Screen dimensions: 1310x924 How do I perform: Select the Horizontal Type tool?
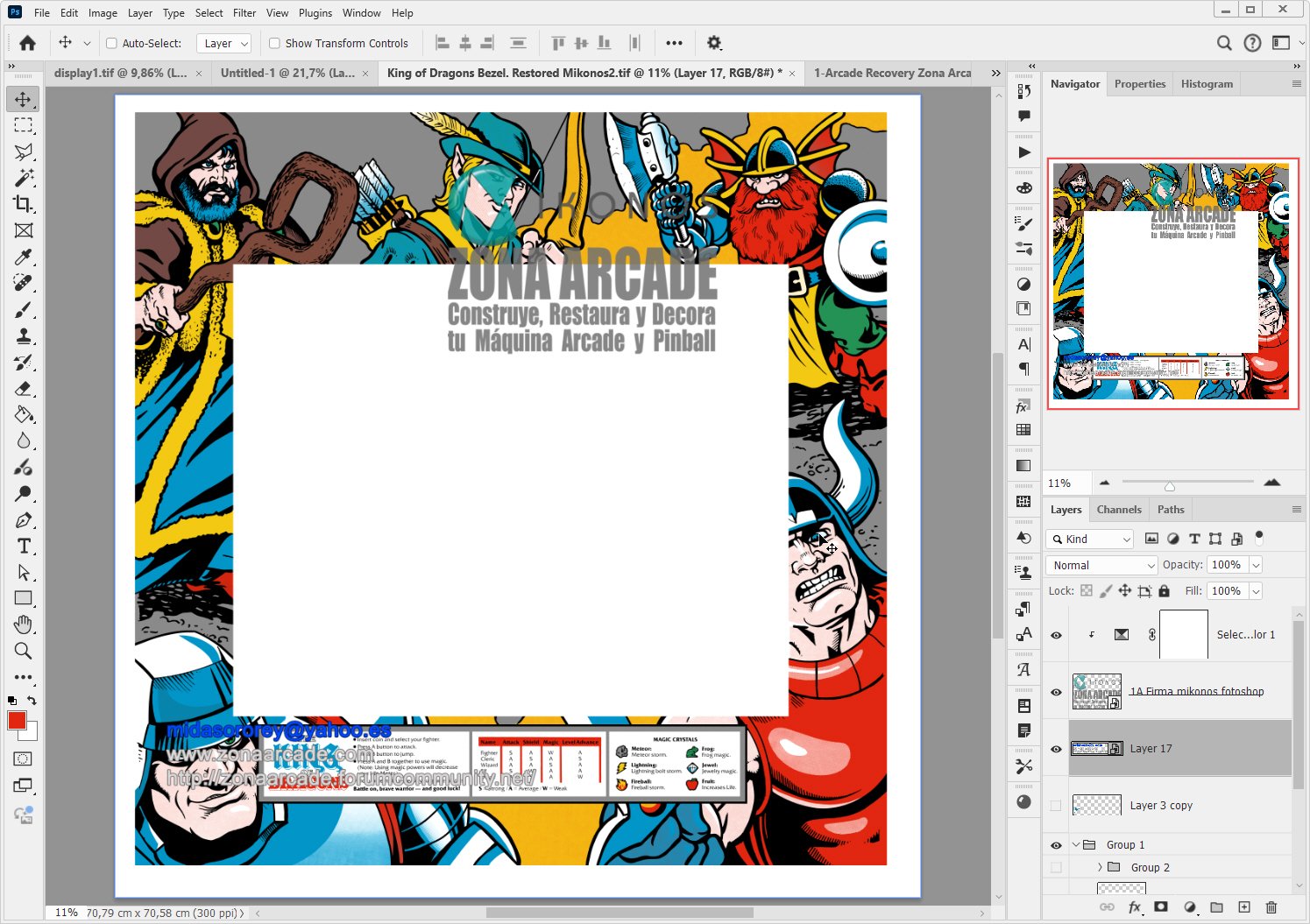(24, 547)
